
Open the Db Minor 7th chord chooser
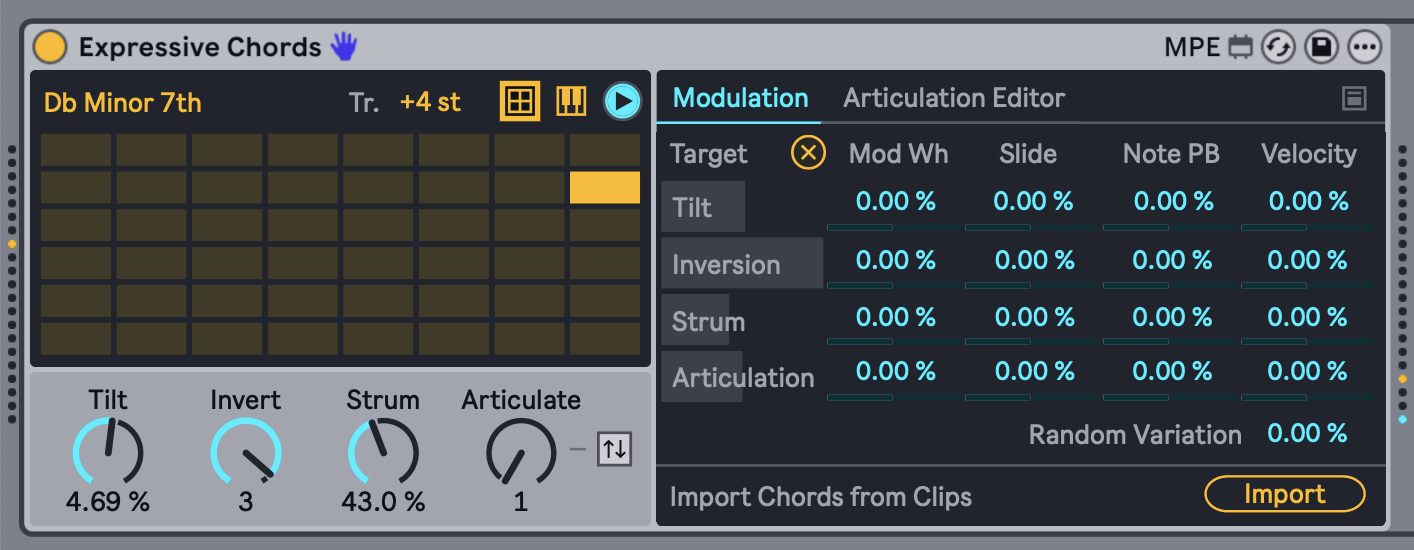[x=123, y=103]
